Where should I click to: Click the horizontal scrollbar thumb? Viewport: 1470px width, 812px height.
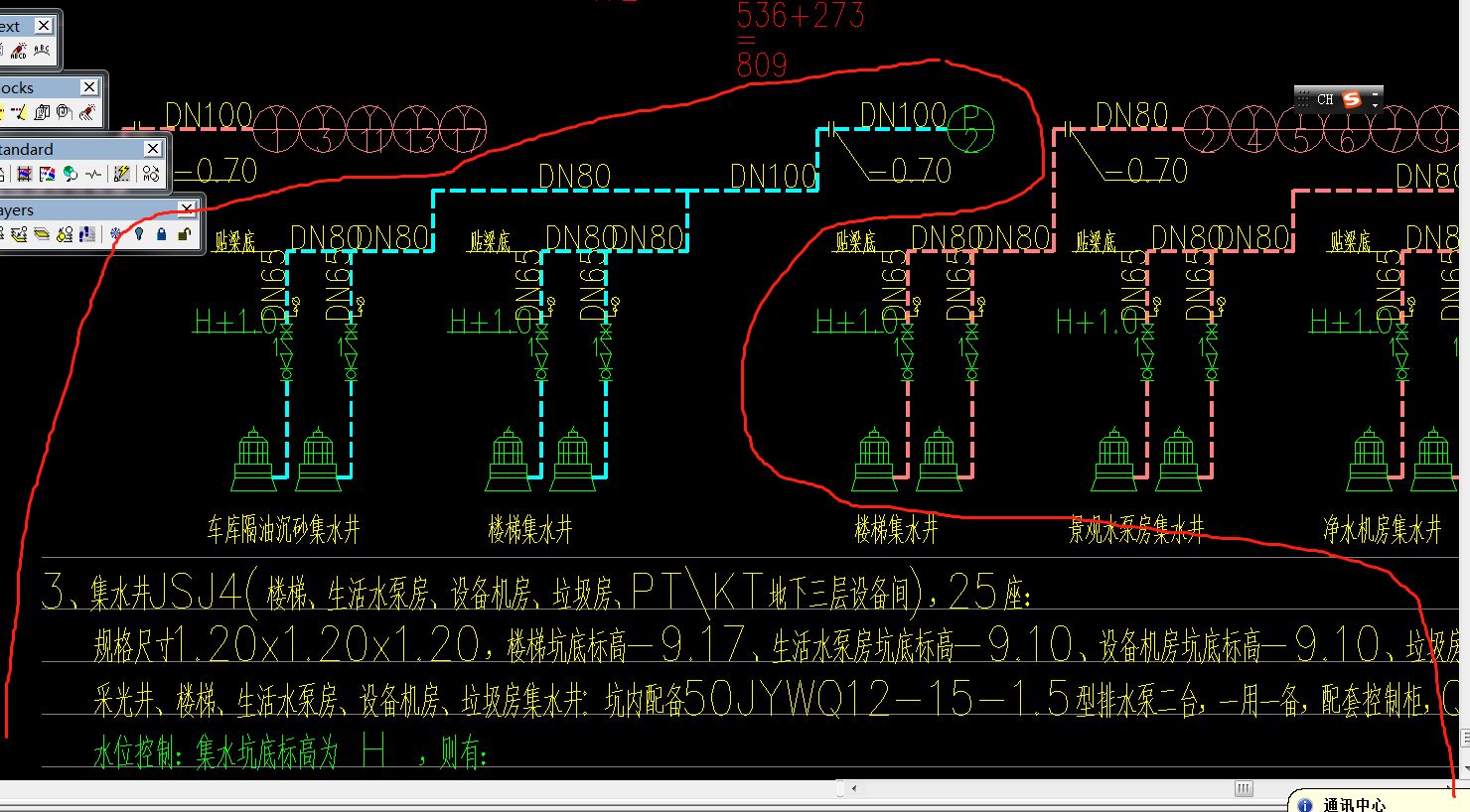click(x=1244, y=789)
